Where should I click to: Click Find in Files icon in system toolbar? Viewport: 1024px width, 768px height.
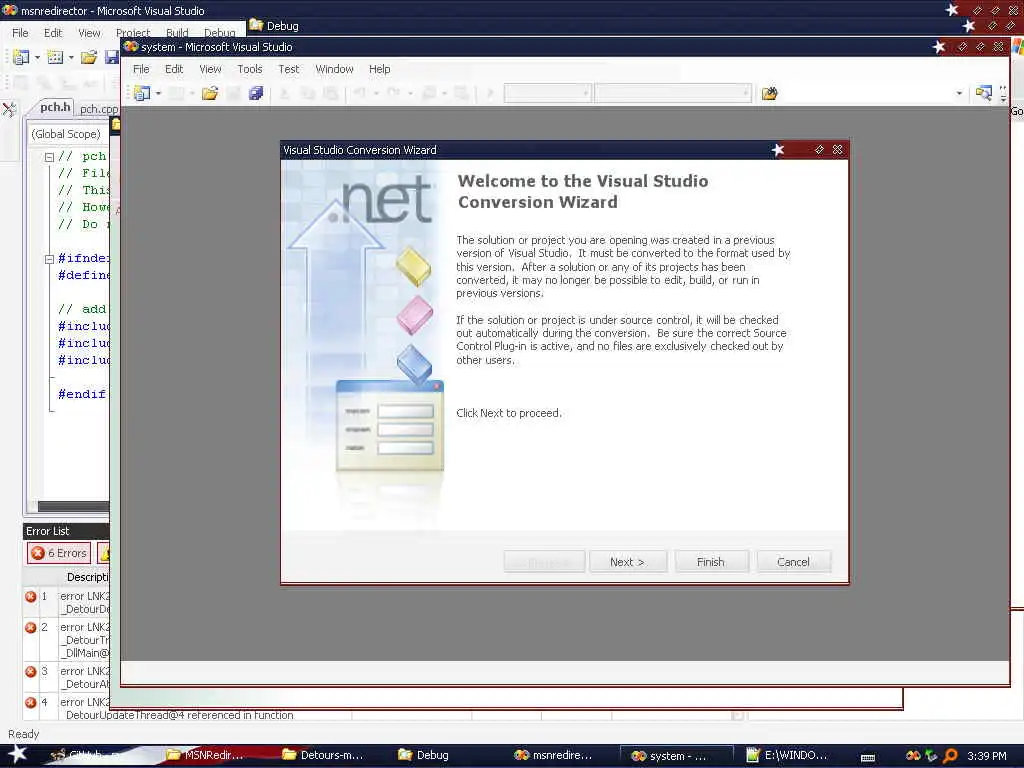click(770, 93)
